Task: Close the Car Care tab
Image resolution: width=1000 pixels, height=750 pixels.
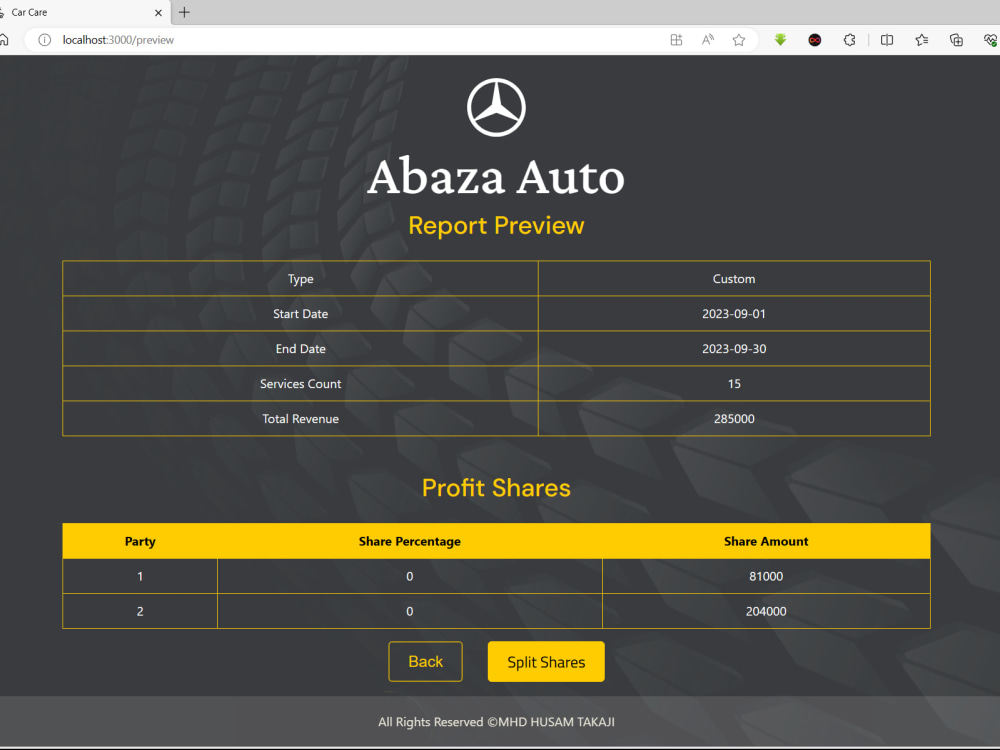Action: (158, 12)
